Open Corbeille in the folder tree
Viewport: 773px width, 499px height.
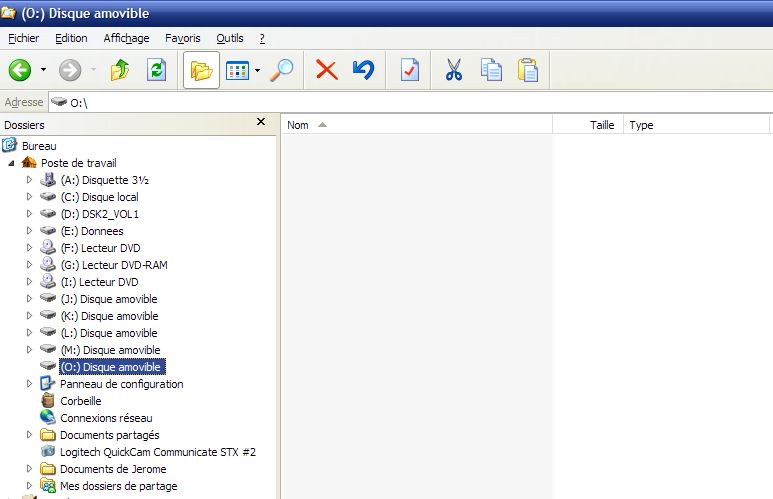[x=81, y=401]
